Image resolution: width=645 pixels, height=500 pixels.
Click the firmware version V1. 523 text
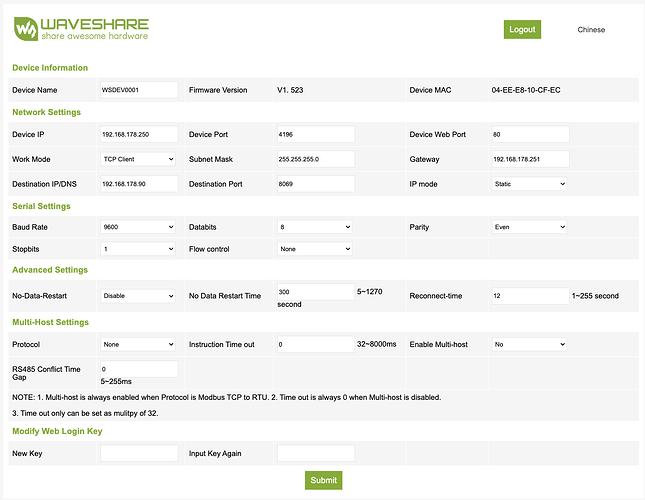click(x=290, y=90)
